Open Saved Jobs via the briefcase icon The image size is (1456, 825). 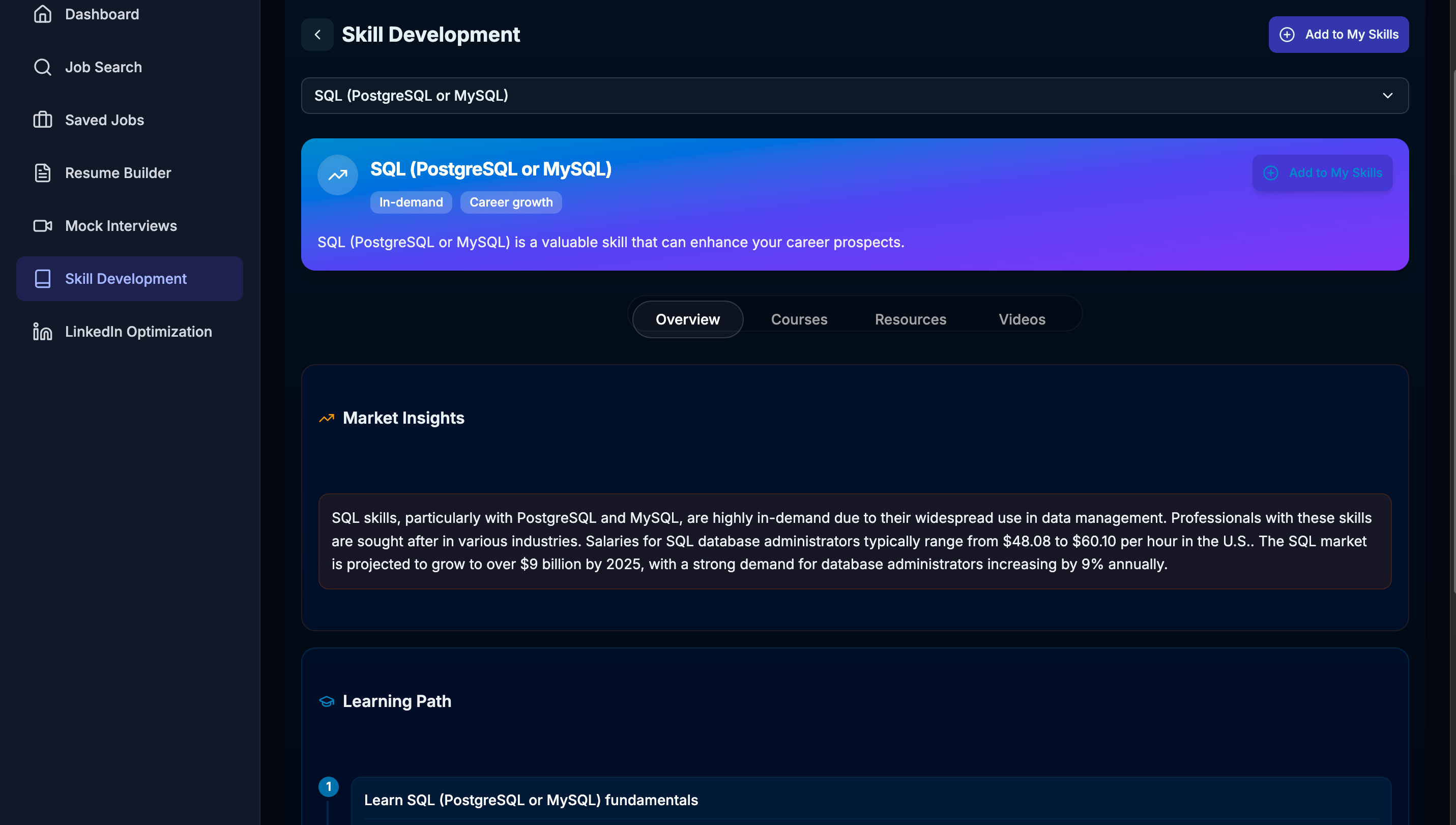click(x=43, y=120)
